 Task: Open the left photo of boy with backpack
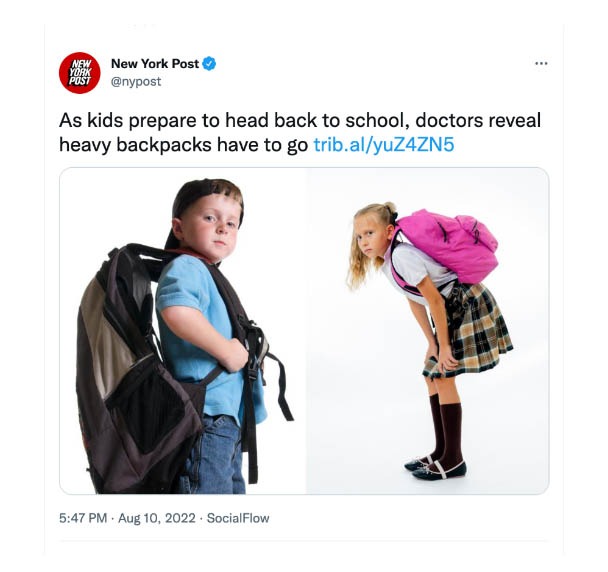183,331
